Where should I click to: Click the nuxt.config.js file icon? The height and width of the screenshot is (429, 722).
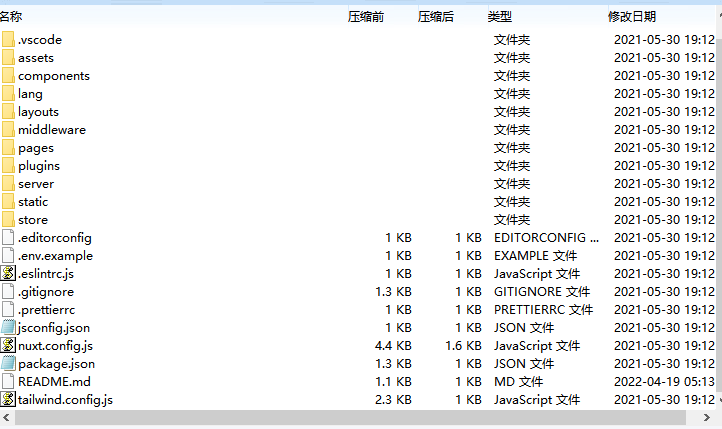pos(8,346)
